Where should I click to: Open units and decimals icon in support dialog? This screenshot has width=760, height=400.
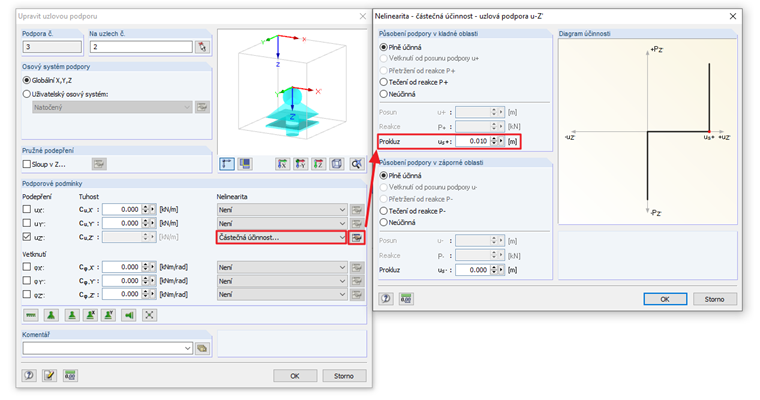coord(70,375)
